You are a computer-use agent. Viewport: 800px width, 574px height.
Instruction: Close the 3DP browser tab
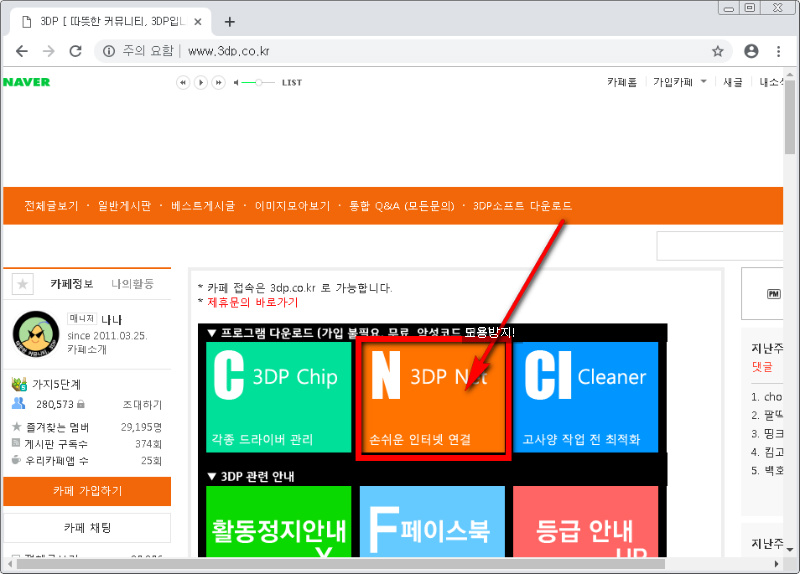pos(198,22)
